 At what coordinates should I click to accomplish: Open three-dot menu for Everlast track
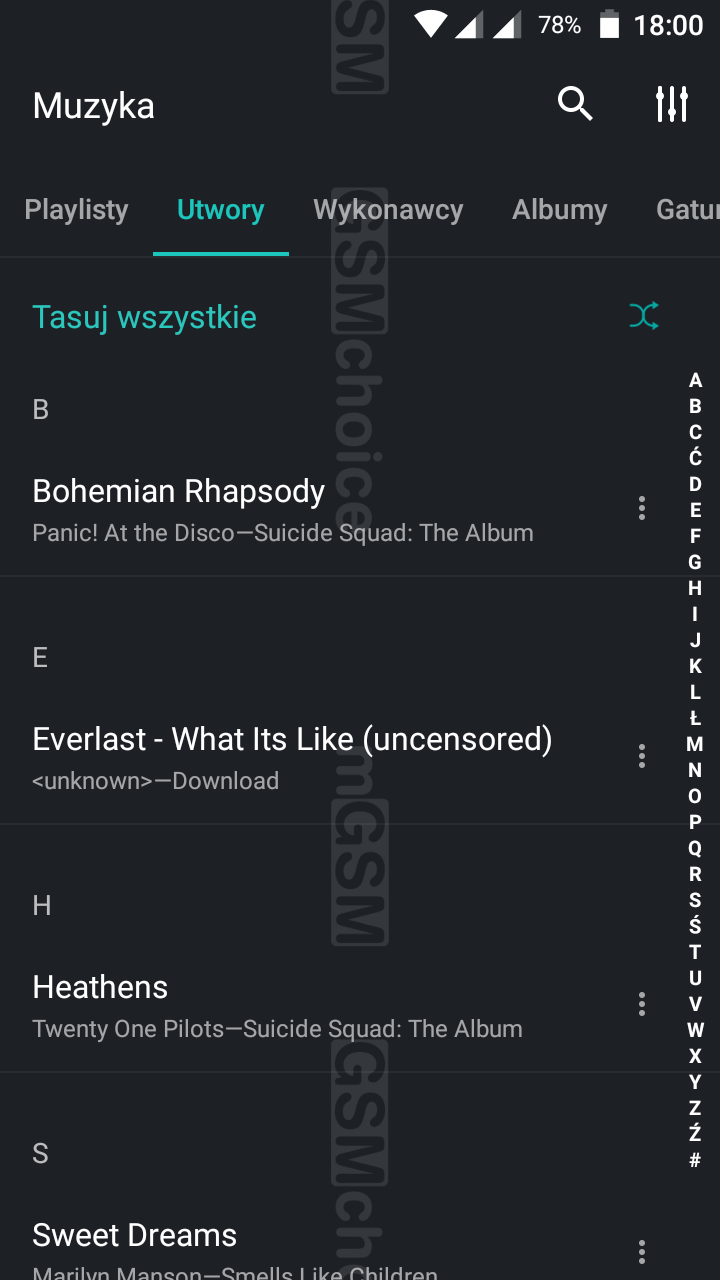(x=642, y=756)
